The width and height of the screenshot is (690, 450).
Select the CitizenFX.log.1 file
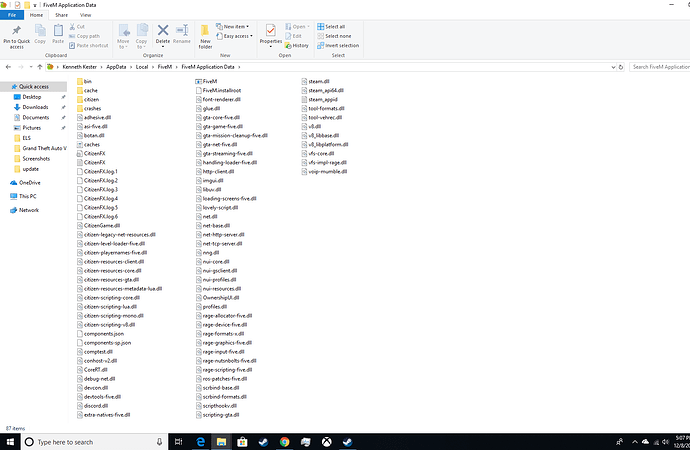coord(97,172)
